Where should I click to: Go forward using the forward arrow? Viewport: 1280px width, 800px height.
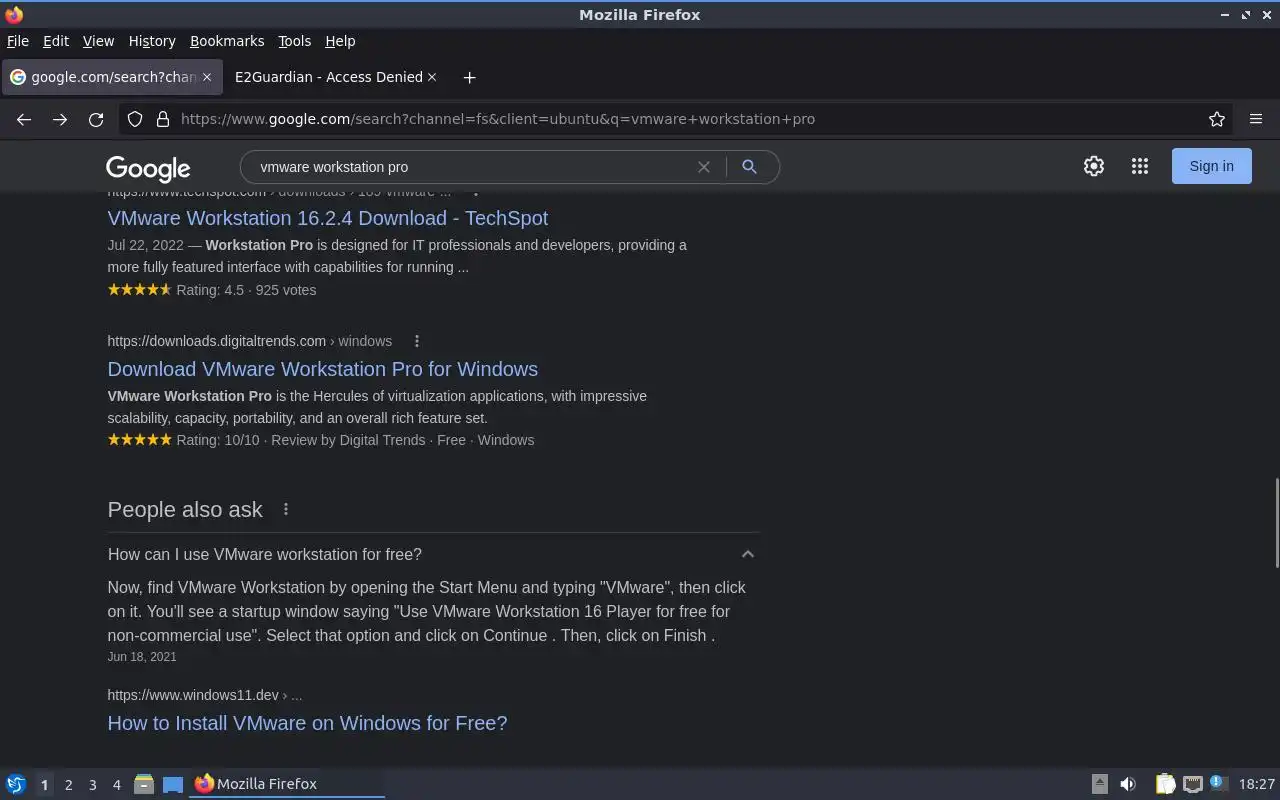(x=60, y=119)
